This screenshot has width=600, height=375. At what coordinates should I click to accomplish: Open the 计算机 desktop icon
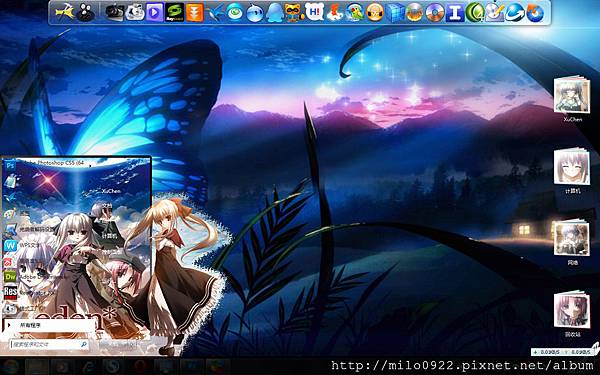[x=572, y=170]
